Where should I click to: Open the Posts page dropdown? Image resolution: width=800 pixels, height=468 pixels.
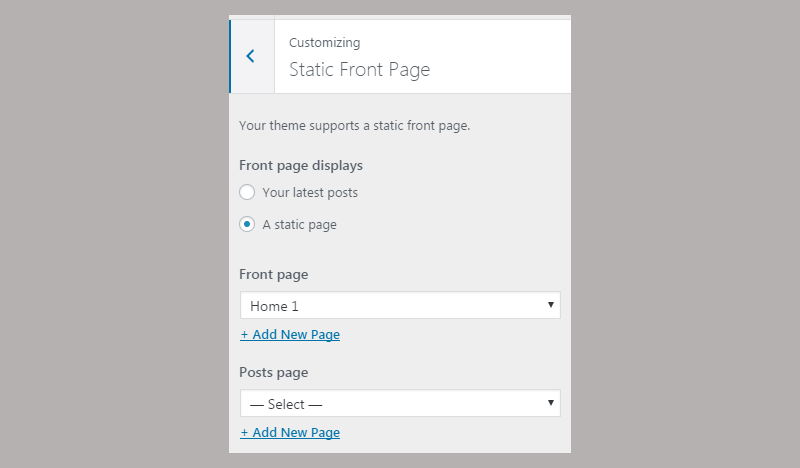[x=400, y=403]
